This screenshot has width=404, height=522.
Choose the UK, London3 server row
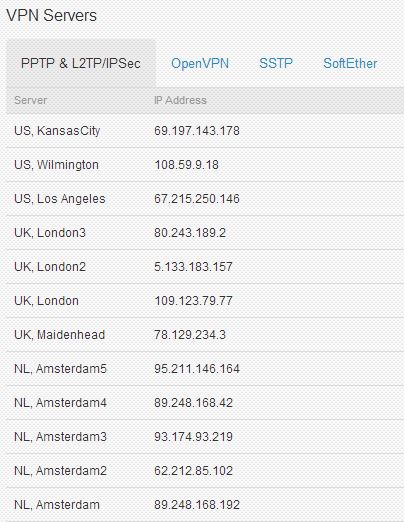[205, 233]
